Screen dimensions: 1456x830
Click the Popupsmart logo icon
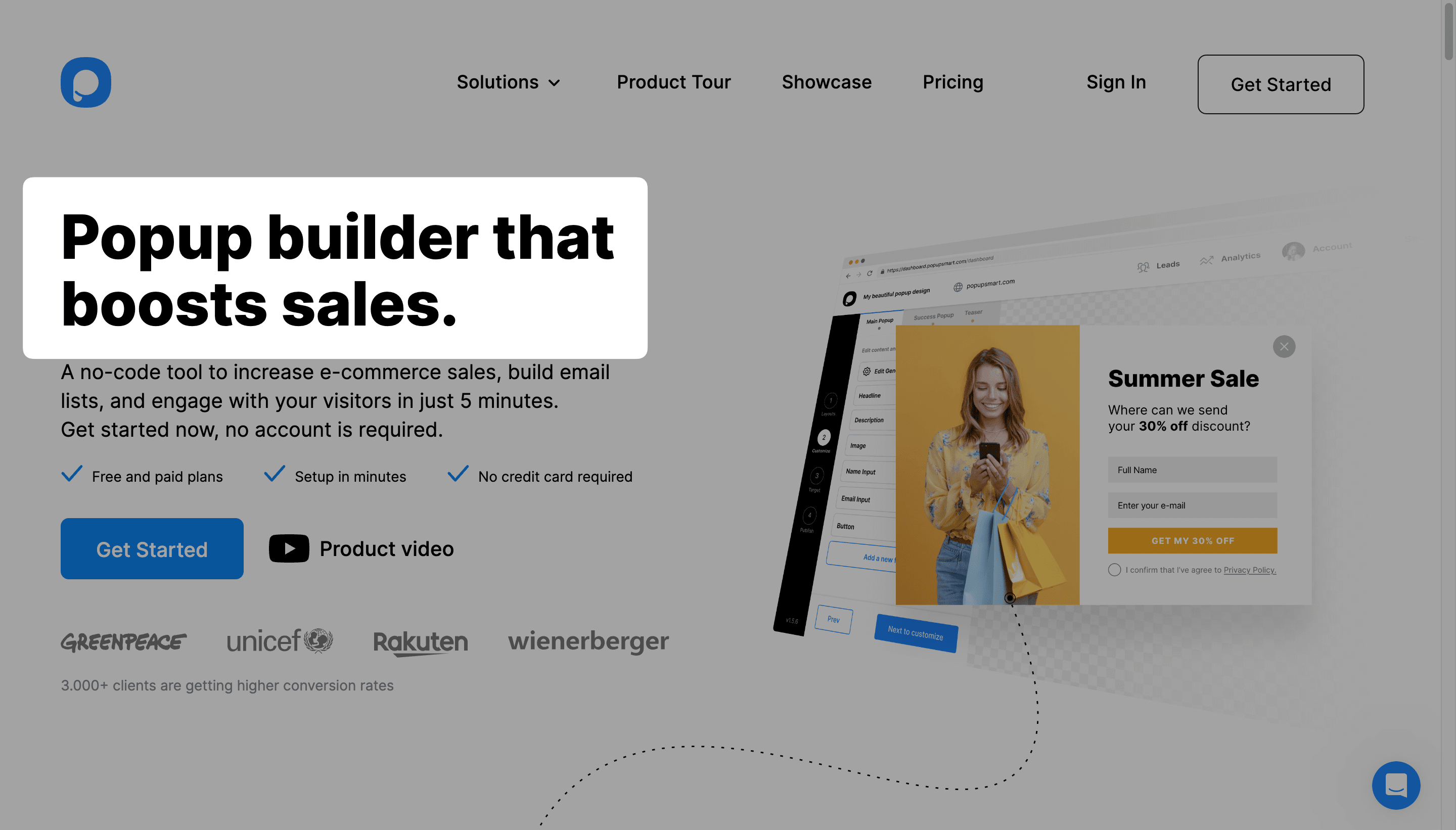pyautogui.click(x=85, y=82)
